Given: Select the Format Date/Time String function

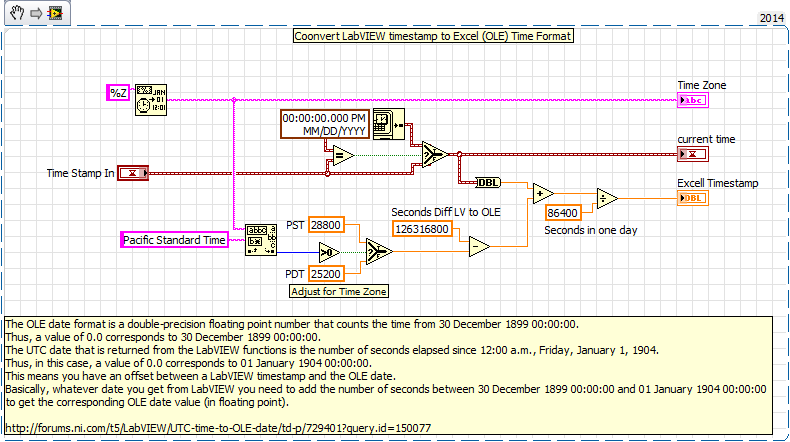Looking at the screenshot, I should (151, 100).
